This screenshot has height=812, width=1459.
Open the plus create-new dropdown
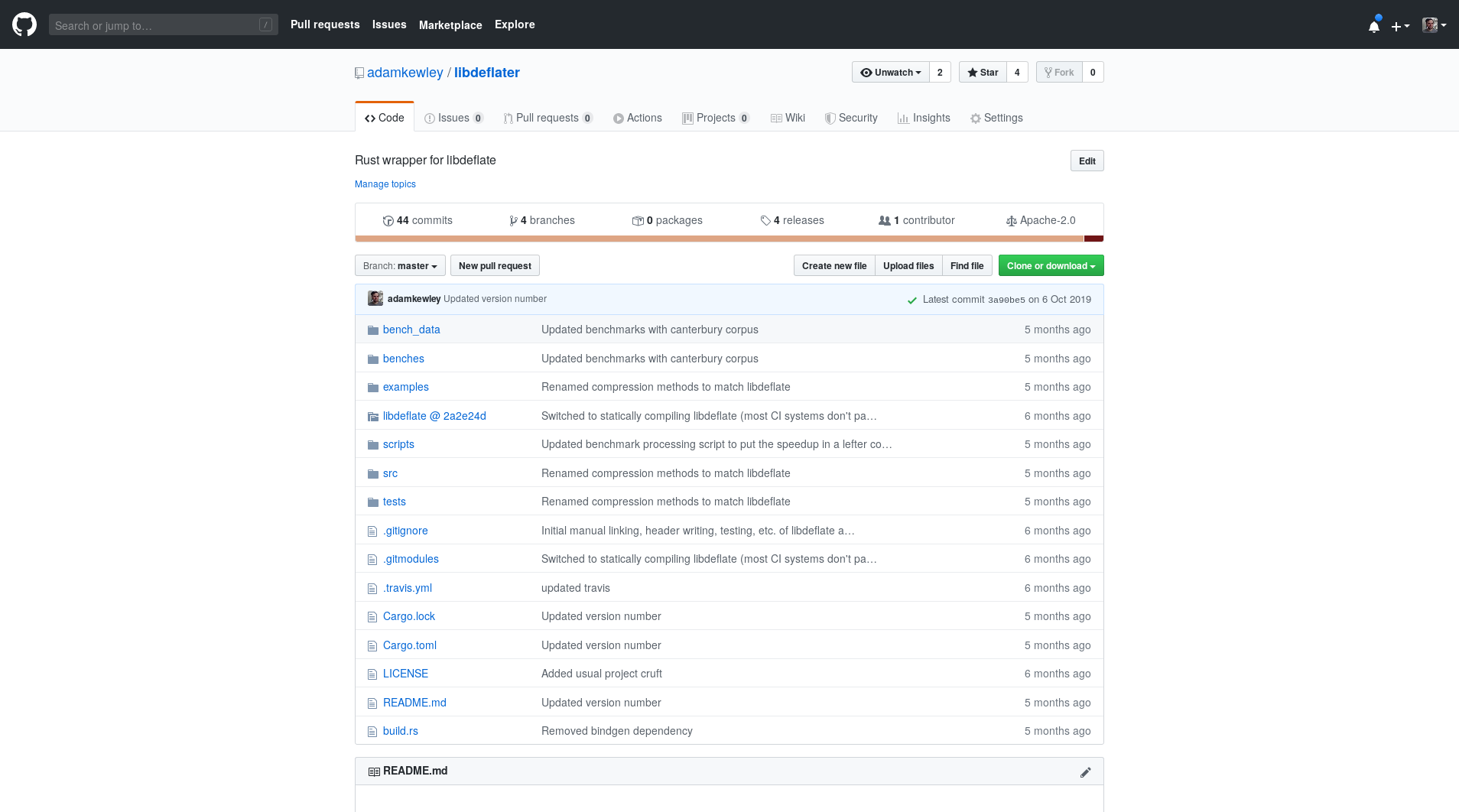[1400, 26]
